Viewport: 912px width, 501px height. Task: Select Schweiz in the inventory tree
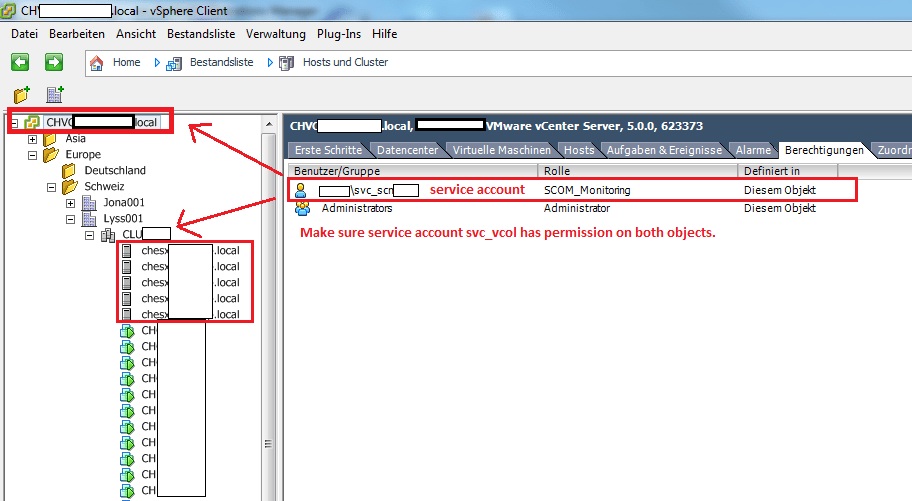point(104,186)
